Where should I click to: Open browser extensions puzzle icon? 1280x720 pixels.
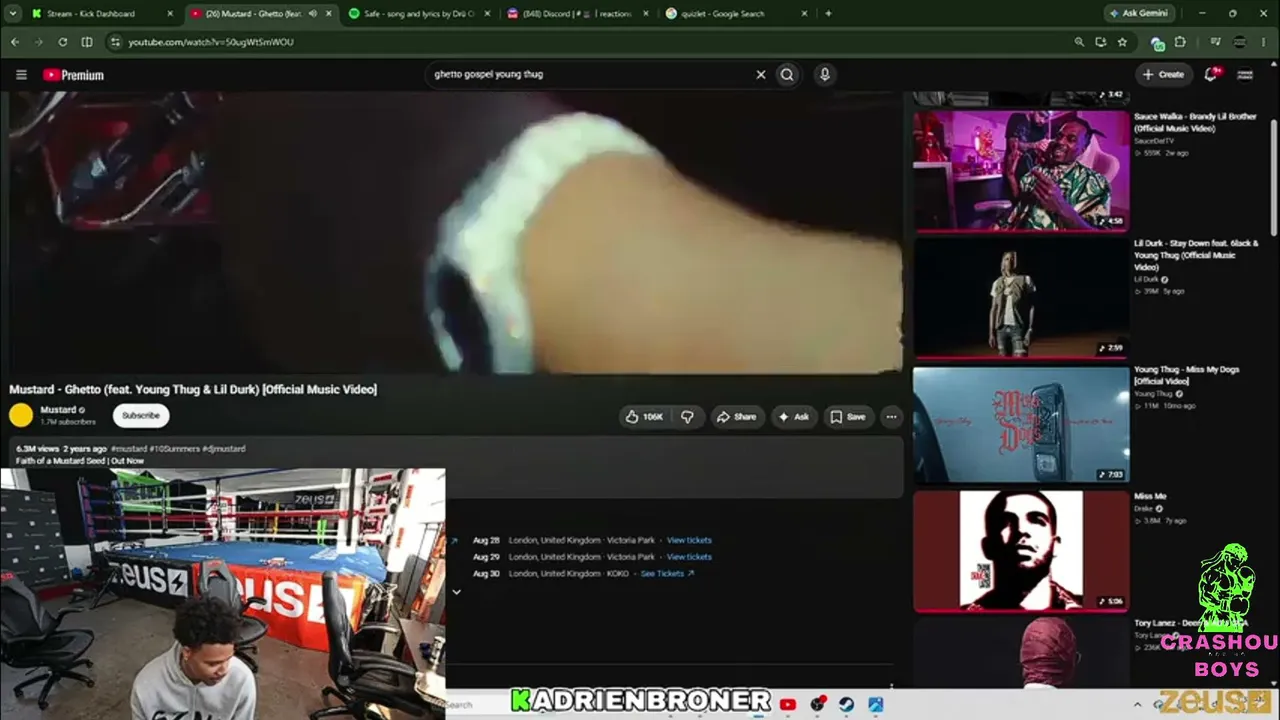1180,42
